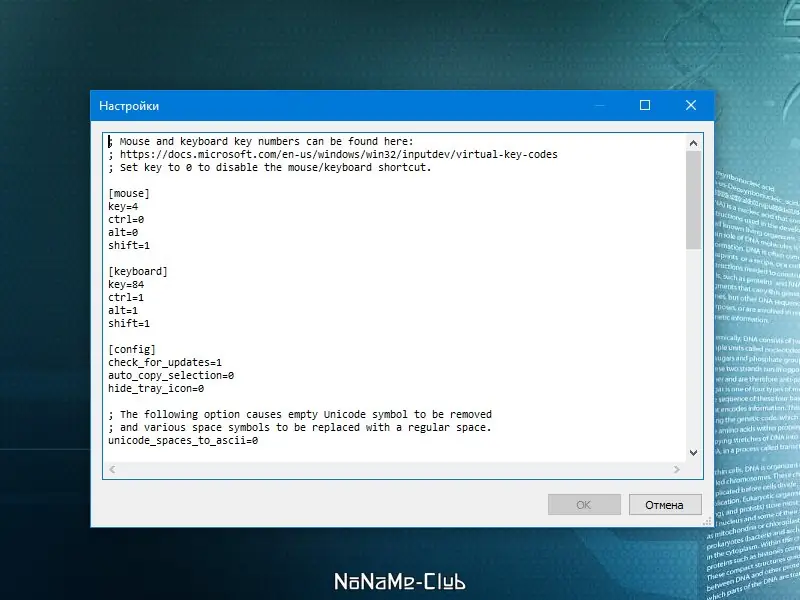The height and width of the screenshot is (600, 800).
Task: Click the horizontal scrollbar left arrow
Action: pyautogui.click(x=112, y=469)
